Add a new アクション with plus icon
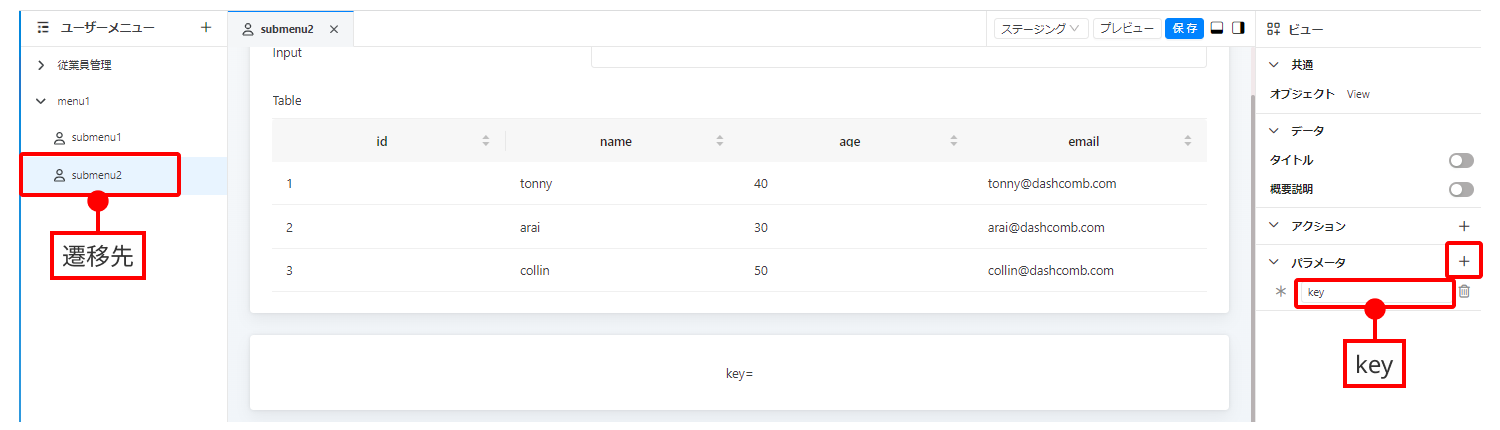Screen dimensions: 1500x430 1464,227
